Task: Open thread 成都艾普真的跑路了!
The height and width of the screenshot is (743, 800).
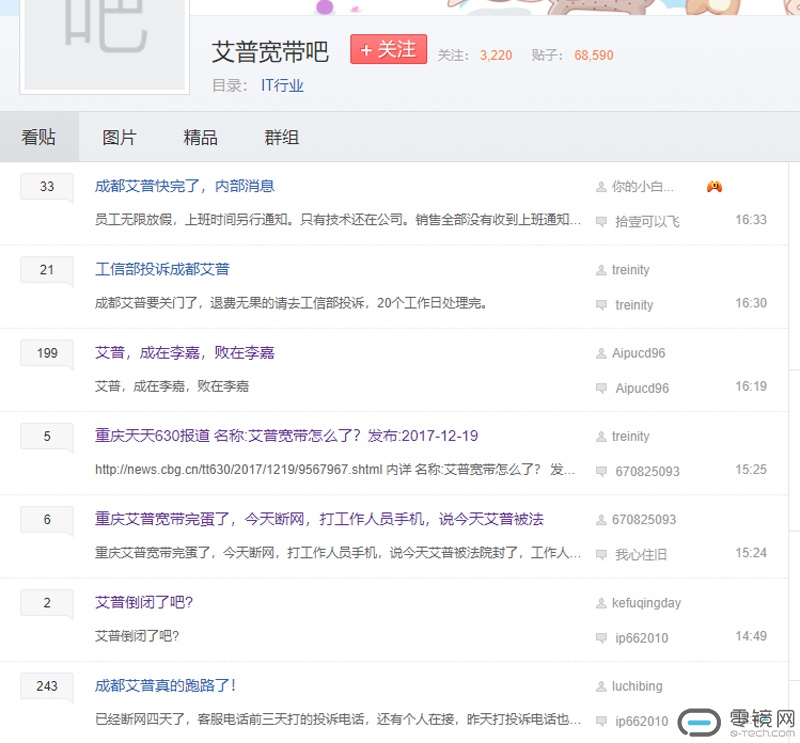Action: (x=165, y=685)
